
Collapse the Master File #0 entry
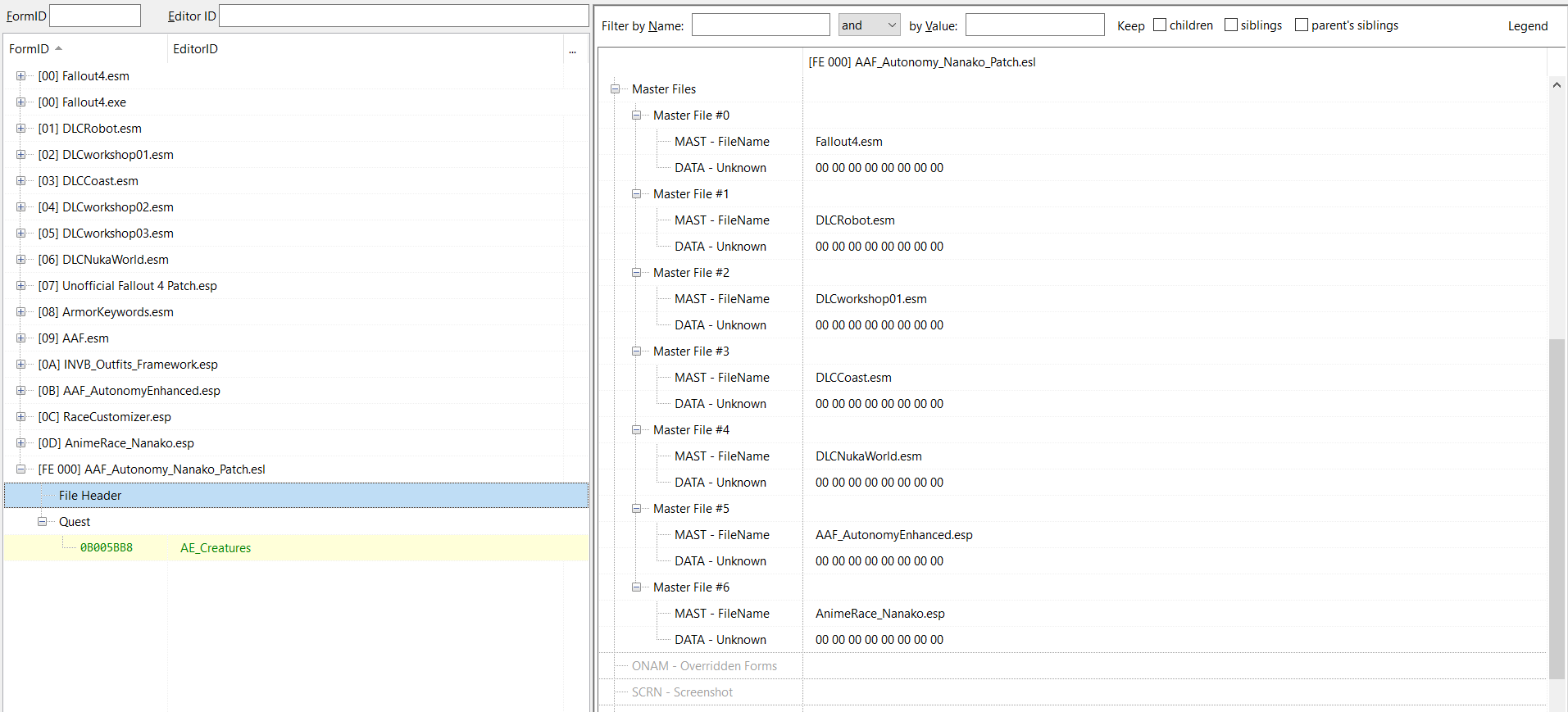(x=636, y=116)
